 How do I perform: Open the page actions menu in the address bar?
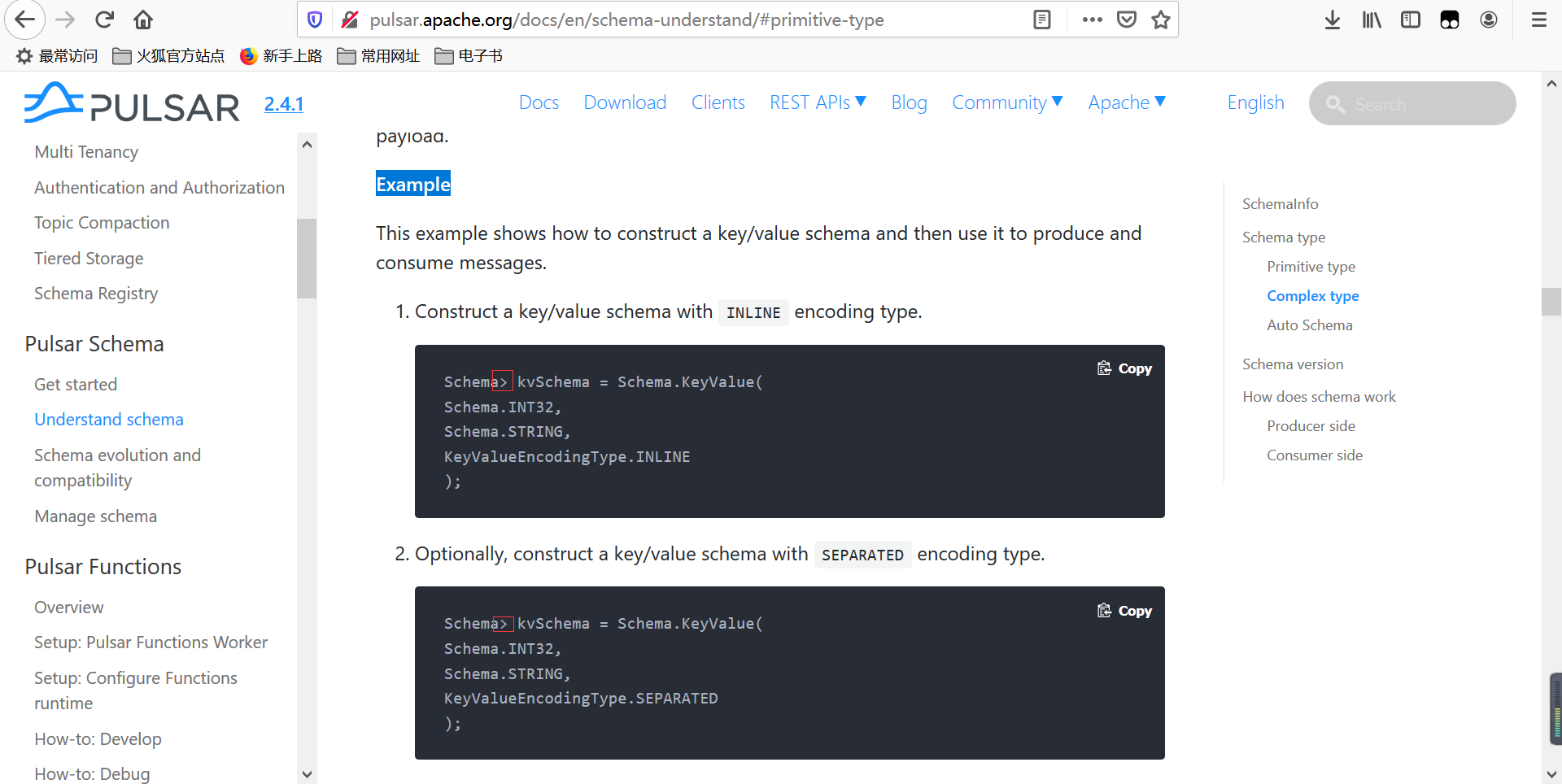(x=1092, y=19)
